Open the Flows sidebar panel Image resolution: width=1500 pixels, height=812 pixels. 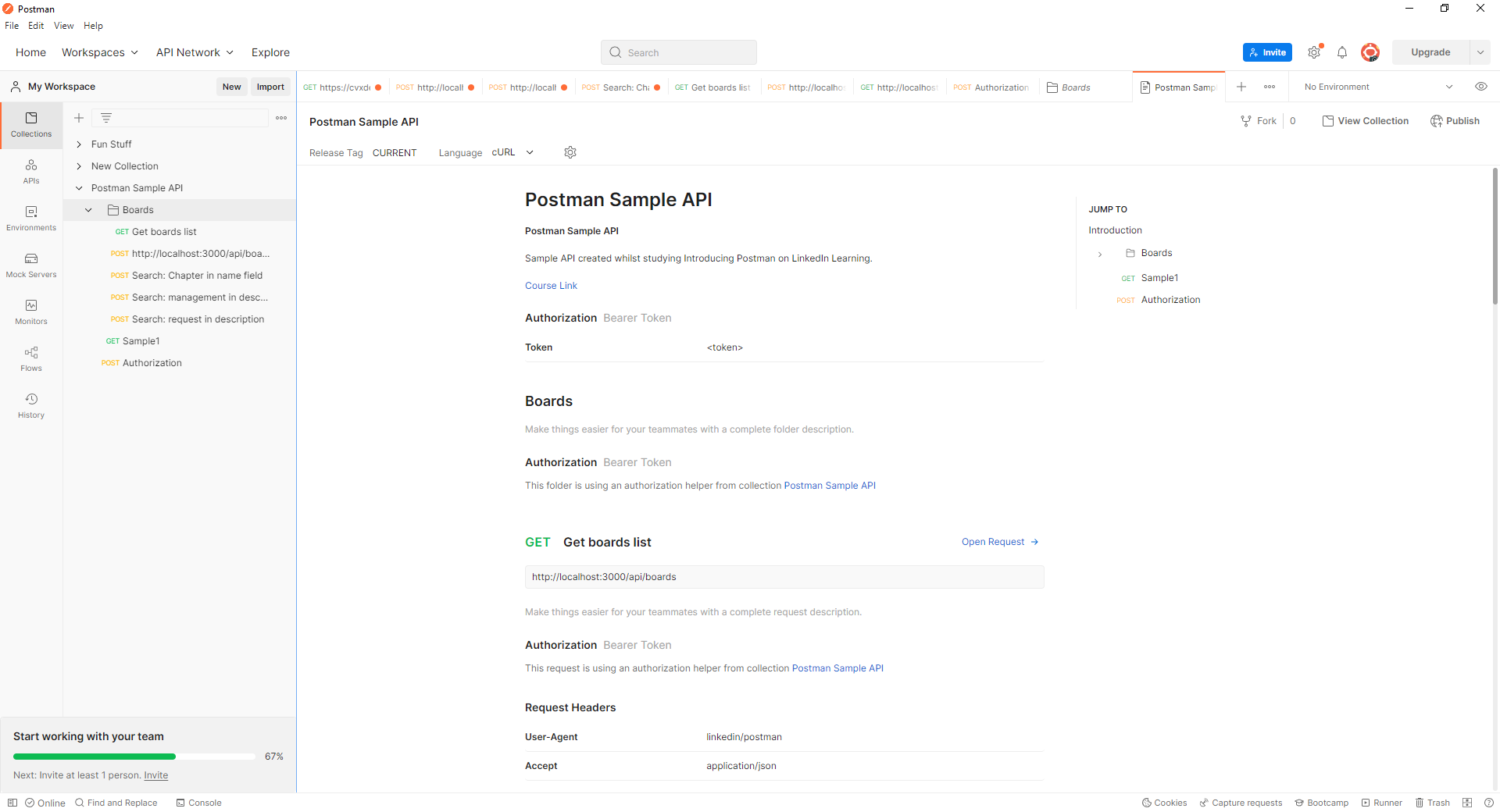tap(31, 359)
